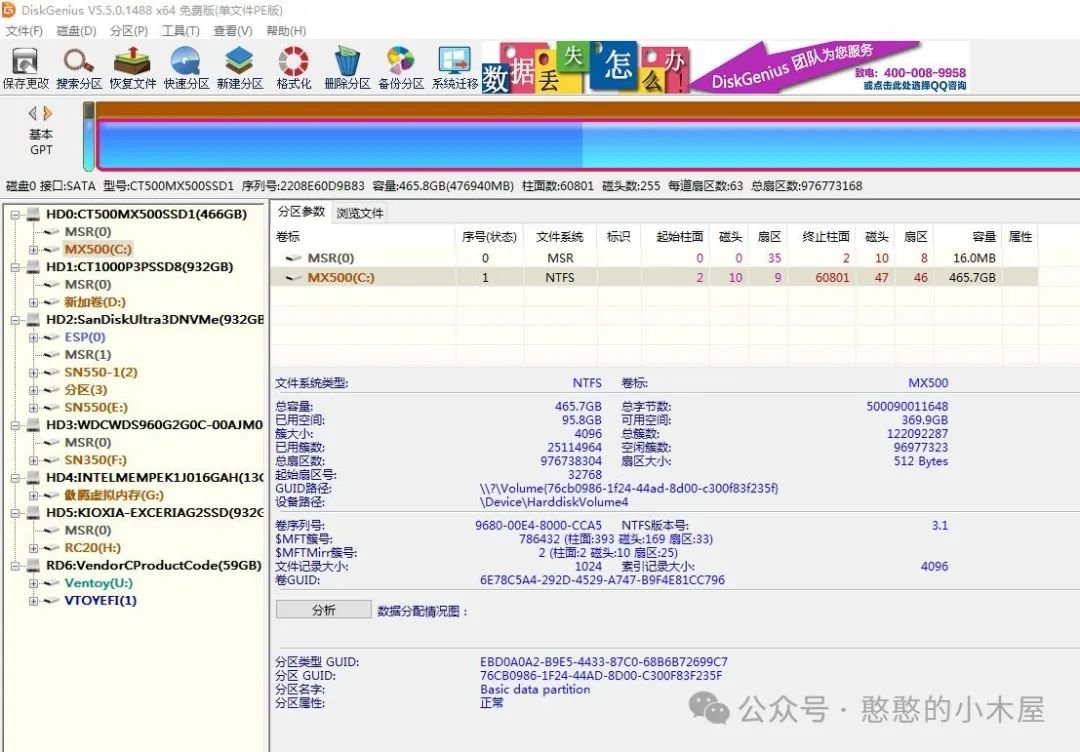Select the 快速分区 quick partition icon
1080x752 pixels.
coord(186,67)
